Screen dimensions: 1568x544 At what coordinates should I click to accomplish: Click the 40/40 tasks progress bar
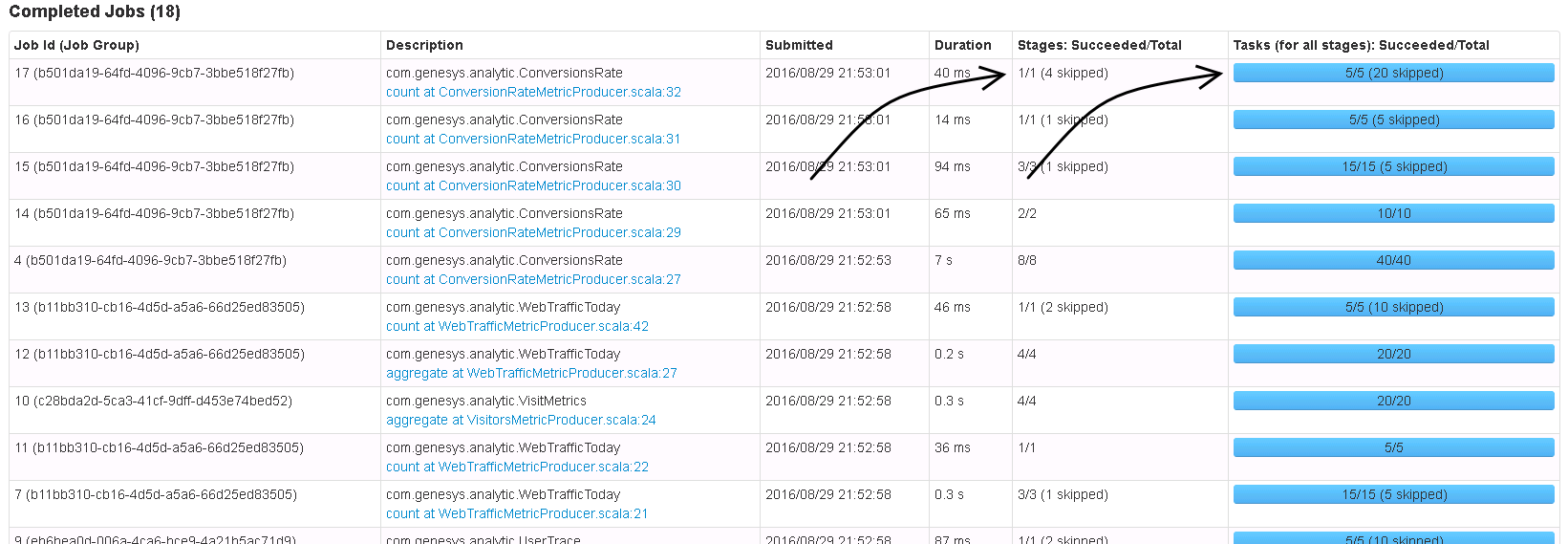click(x=1393, y=260)
